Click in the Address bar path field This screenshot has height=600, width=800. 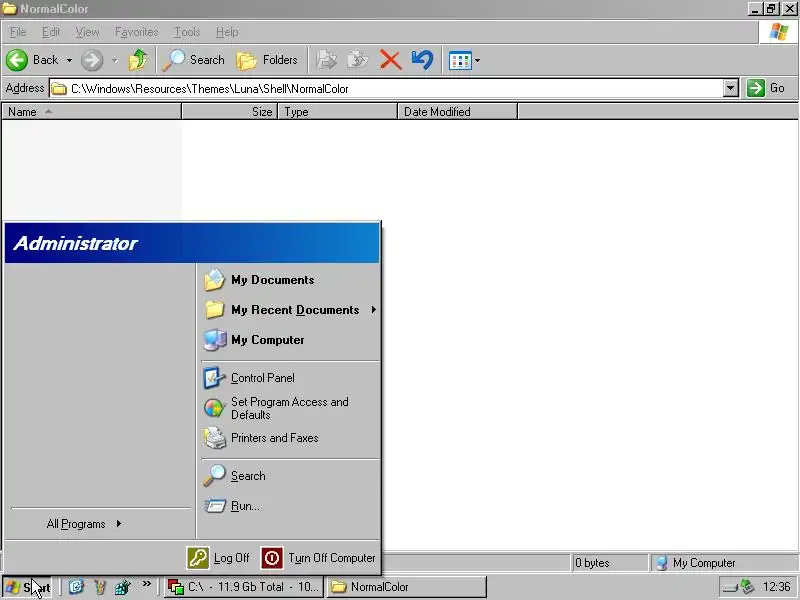coord(386,89)
